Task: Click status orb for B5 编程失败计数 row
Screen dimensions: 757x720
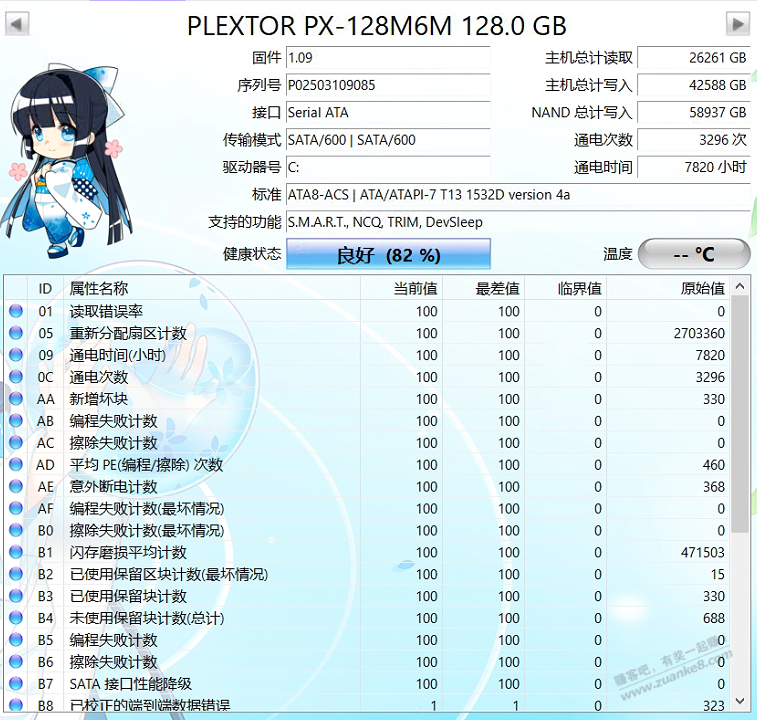Action: pos(16,639)
